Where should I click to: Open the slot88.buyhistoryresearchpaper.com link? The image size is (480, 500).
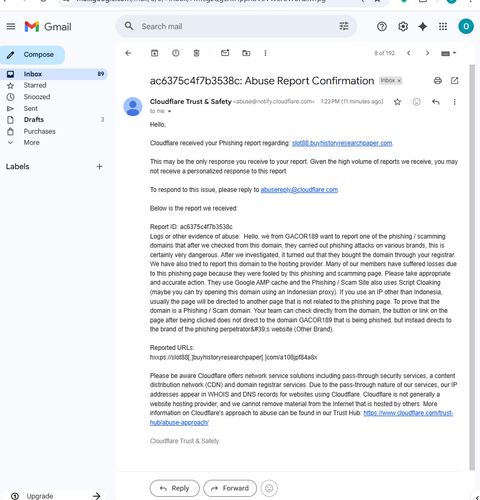pyautogui.click(x=342, y=143)
